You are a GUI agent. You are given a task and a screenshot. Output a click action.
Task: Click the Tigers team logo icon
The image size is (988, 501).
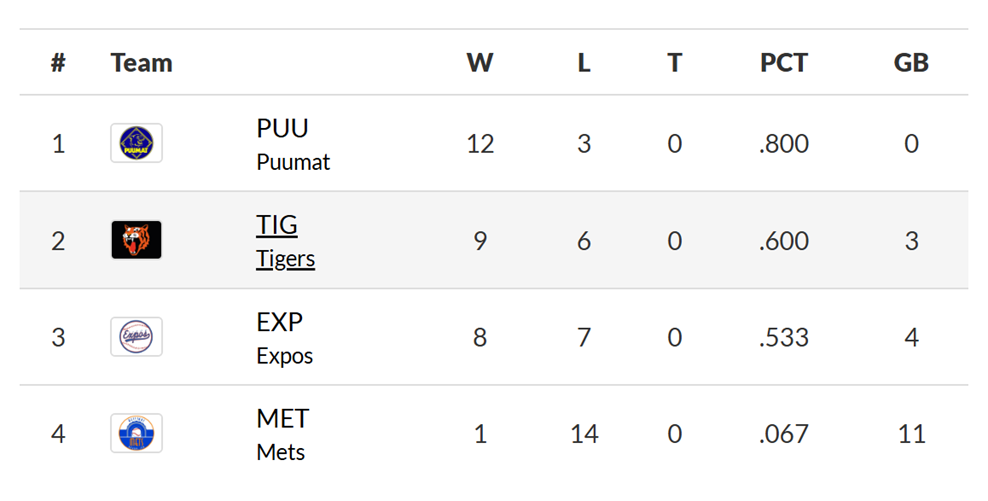point(136,240)
